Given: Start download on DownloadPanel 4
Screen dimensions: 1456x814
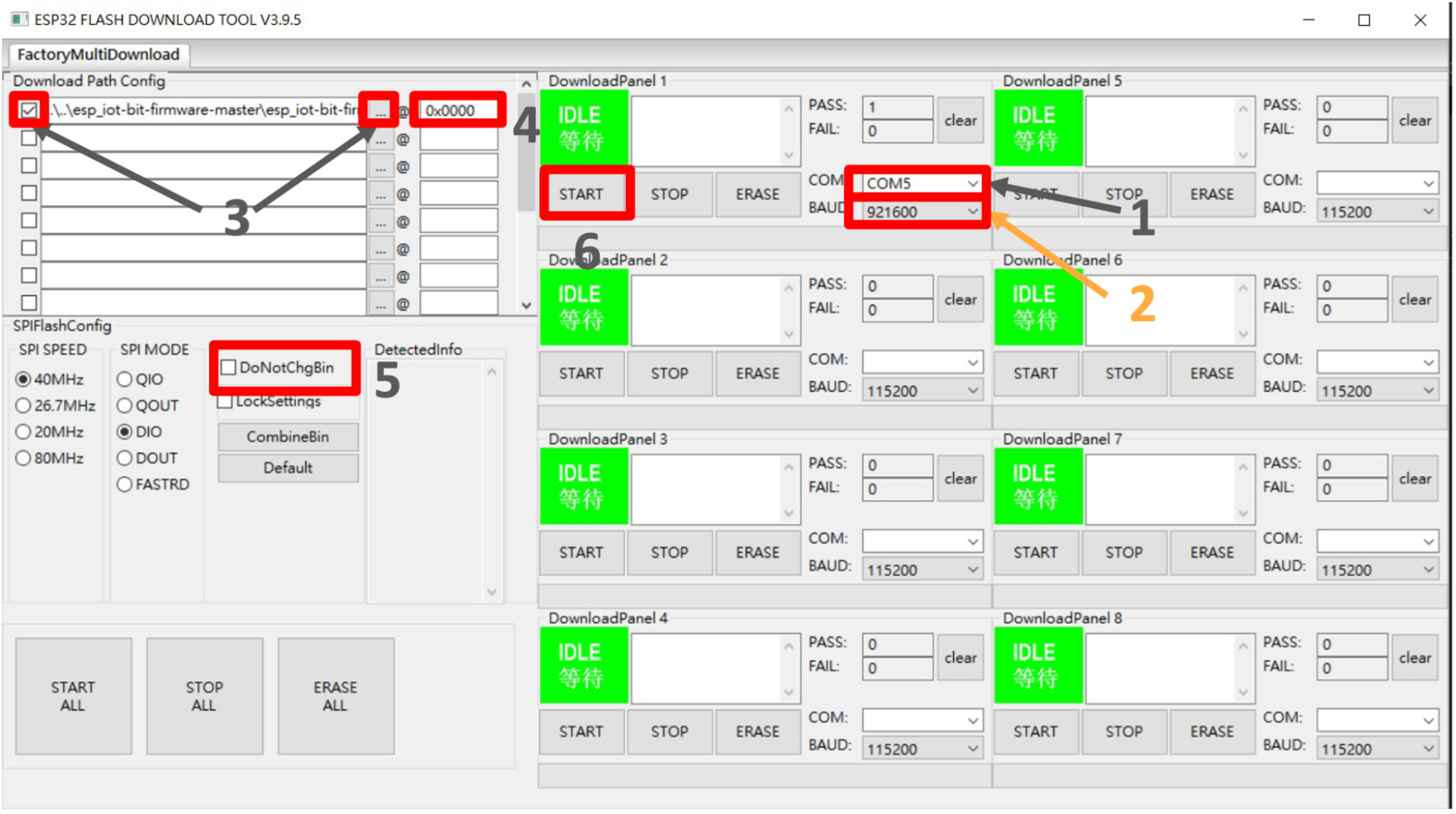Looking at the screenshot, I should pos(581,732).
